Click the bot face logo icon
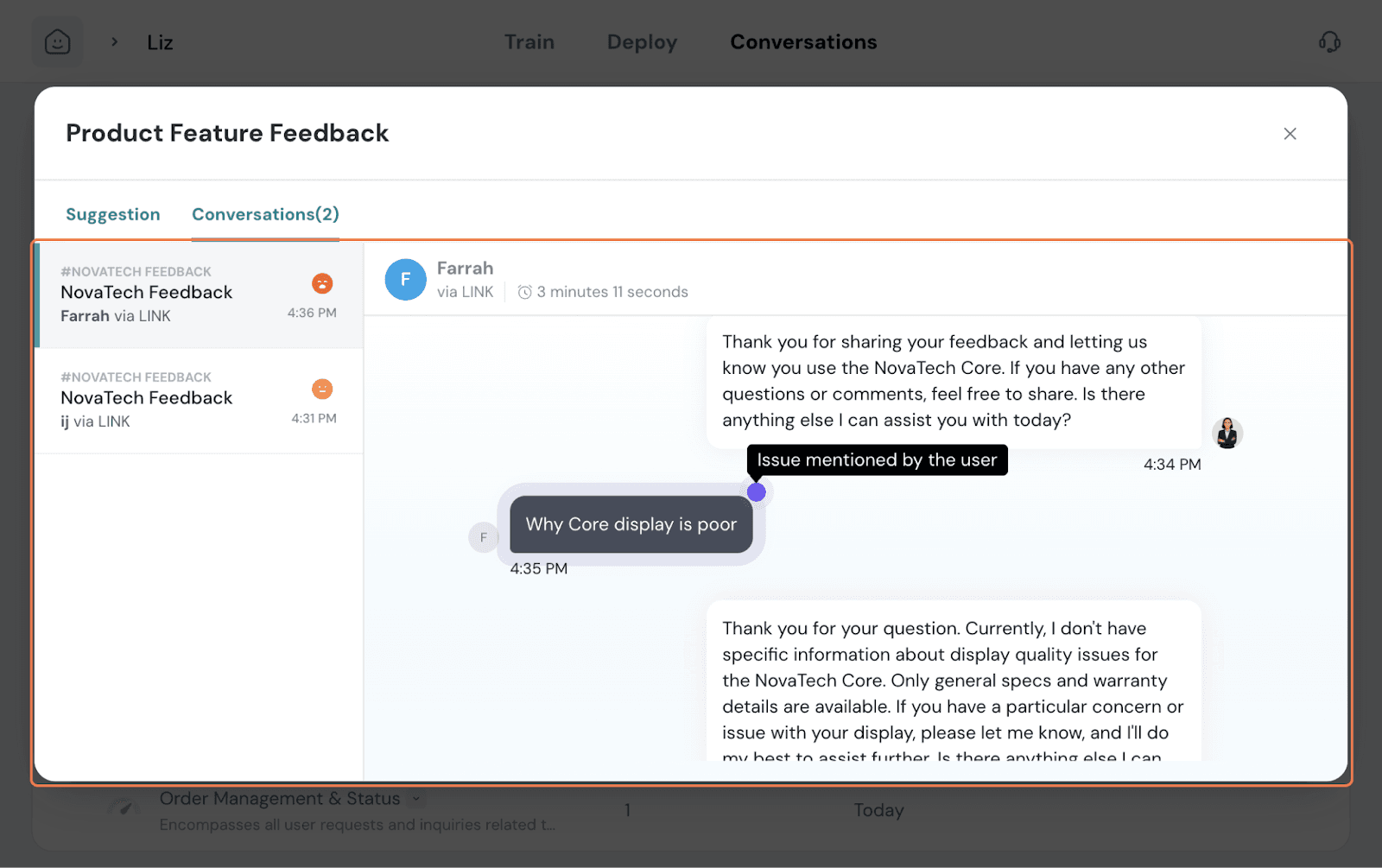The width and height of the screenshot is (1382, 868). click(x=58, y=41)
